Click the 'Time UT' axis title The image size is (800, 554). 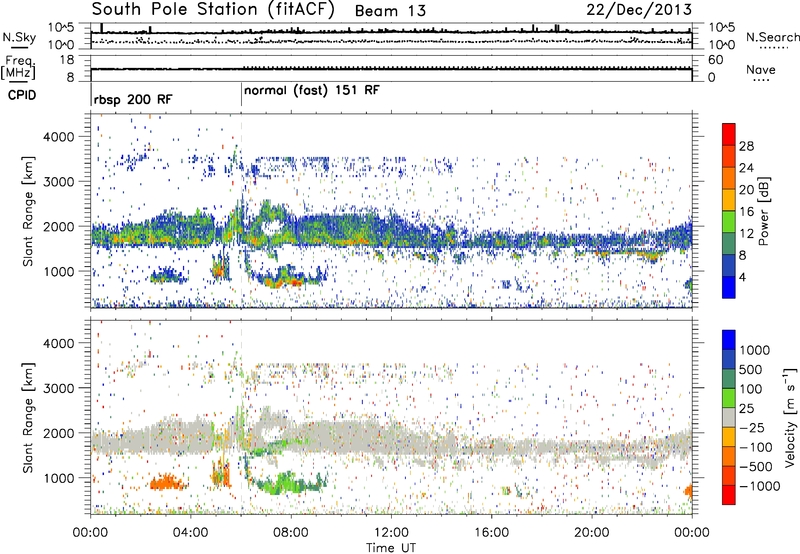click(x=391, y=547)
